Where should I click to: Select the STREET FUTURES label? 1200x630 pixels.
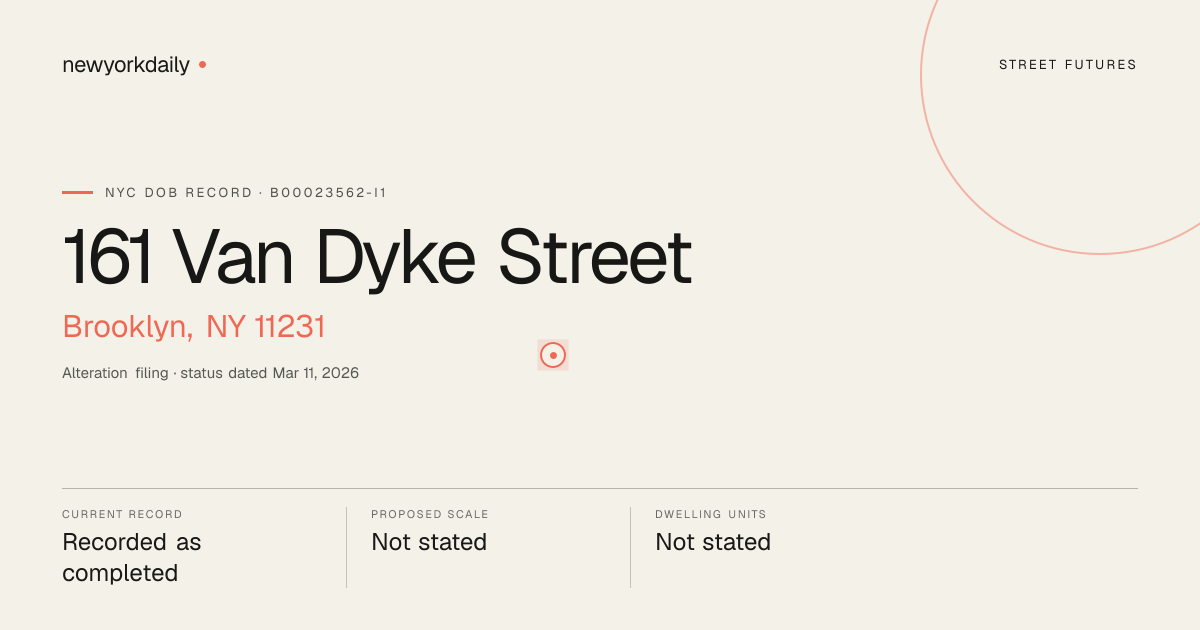1068,65
